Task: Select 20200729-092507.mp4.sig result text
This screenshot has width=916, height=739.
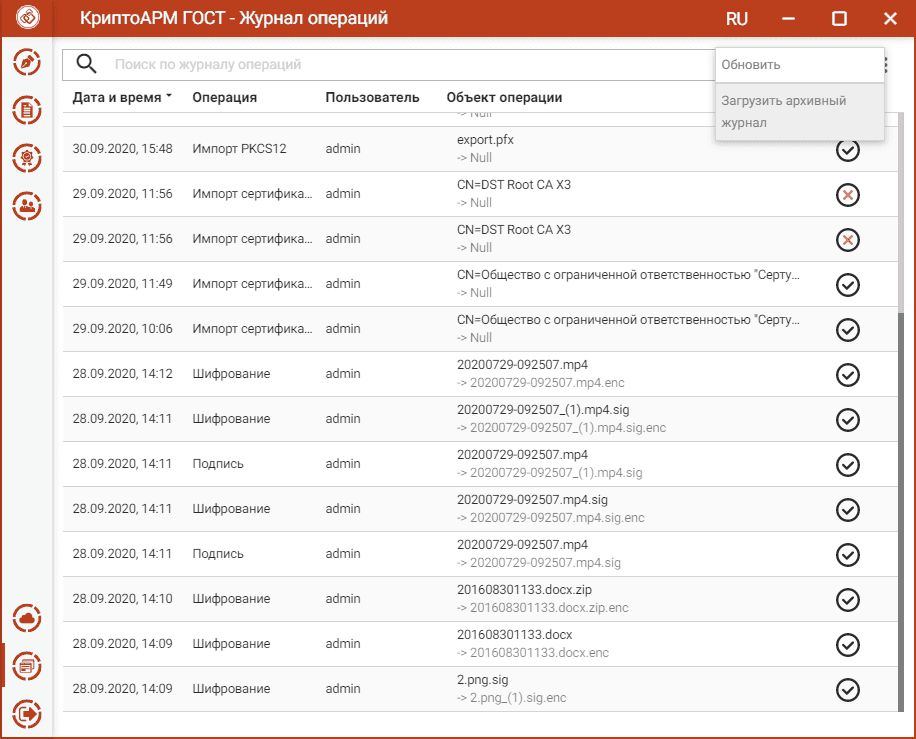Action: click(x=546, y=563)
